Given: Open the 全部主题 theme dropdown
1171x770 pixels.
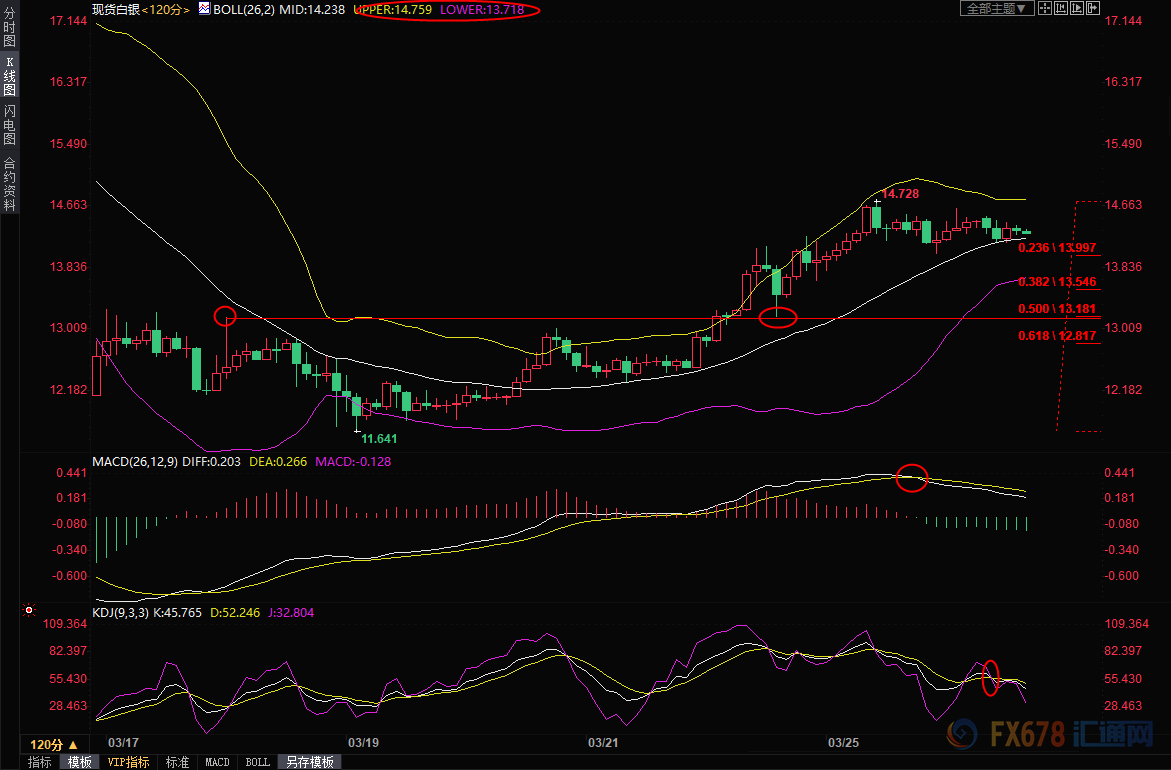Looking at the screenshot, I should [x=993, y=9].
